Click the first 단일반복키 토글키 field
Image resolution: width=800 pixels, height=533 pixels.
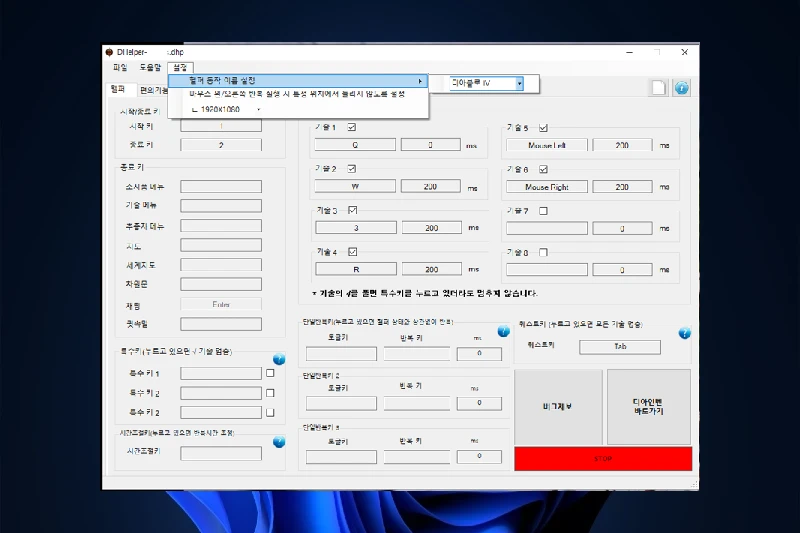tap(341, 353)
